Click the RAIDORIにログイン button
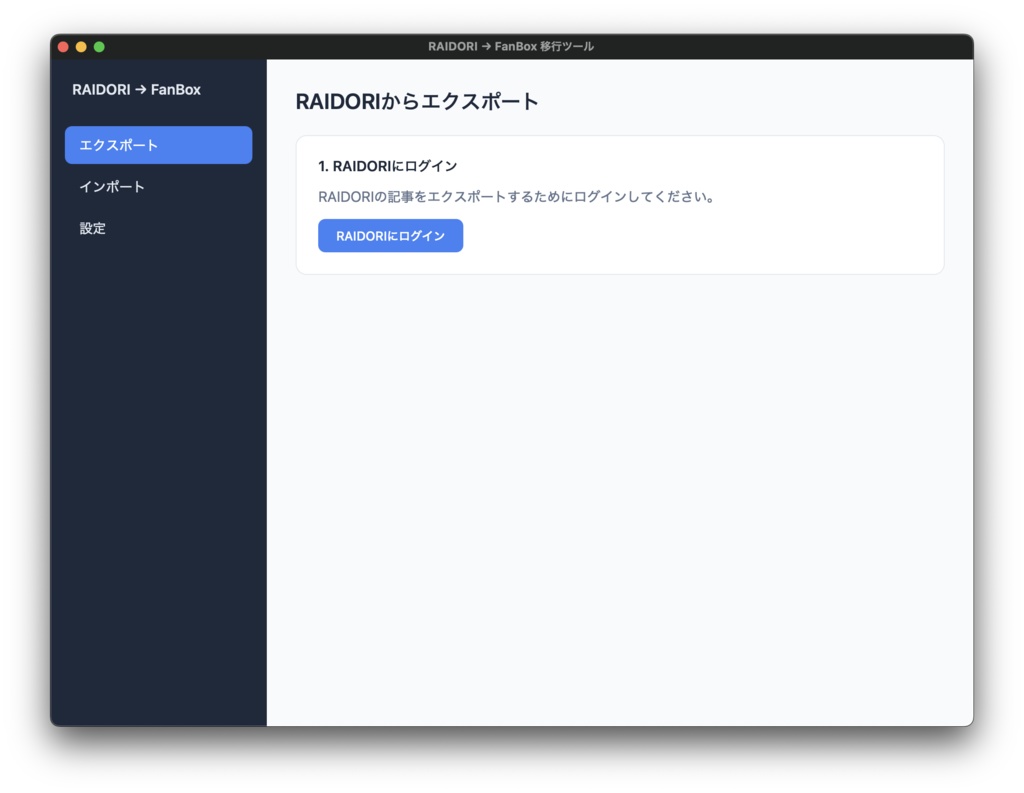1024x793 pixels. click(390, 235)
